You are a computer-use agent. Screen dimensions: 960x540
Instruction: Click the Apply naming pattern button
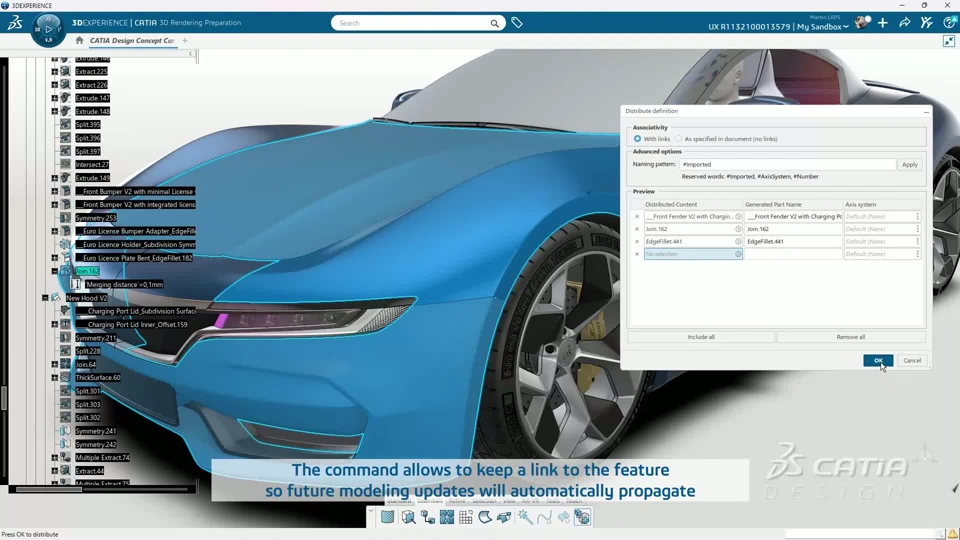tap(910, 165)
